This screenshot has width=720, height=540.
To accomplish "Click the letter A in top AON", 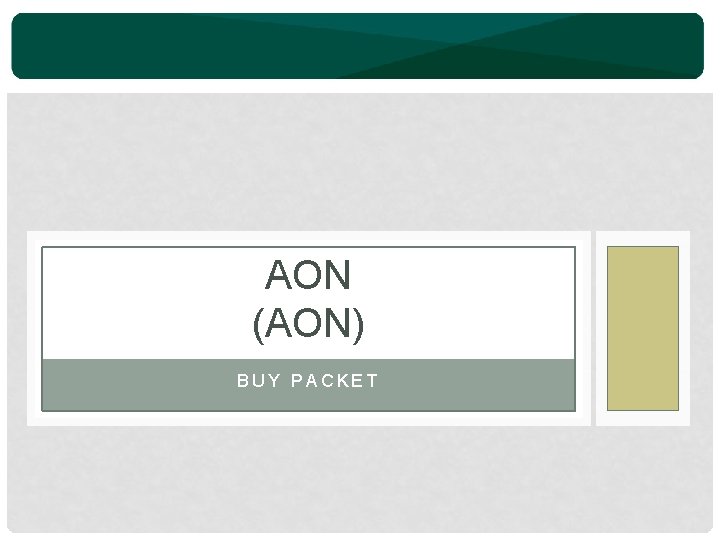I will pyautogui.click(x=279, y=275).
